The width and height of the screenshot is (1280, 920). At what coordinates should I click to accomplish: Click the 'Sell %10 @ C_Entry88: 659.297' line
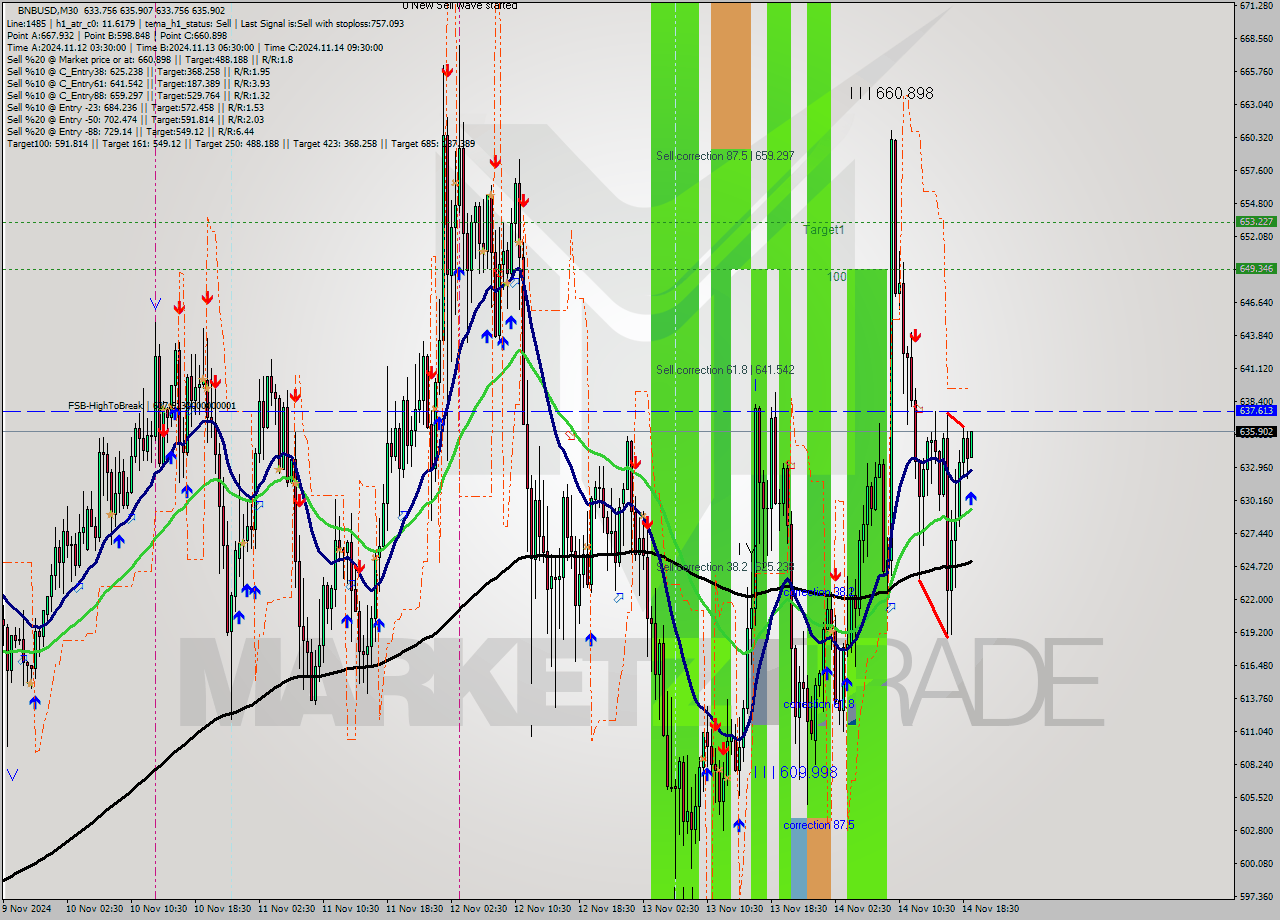[138, 95]
